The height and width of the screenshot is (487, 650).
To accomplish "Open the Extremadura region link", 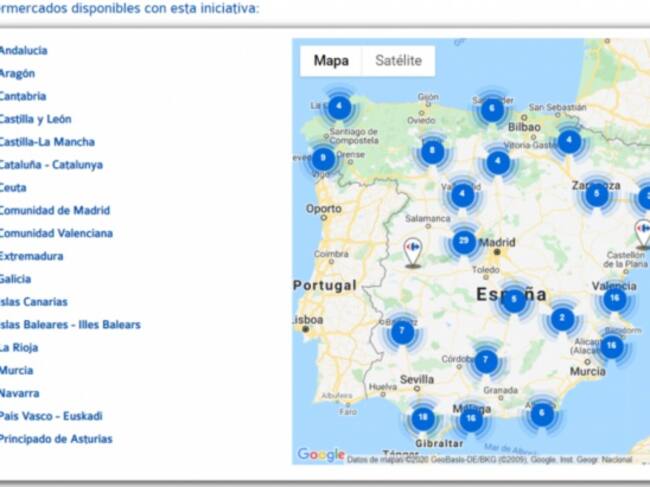I will click(32, 256).
